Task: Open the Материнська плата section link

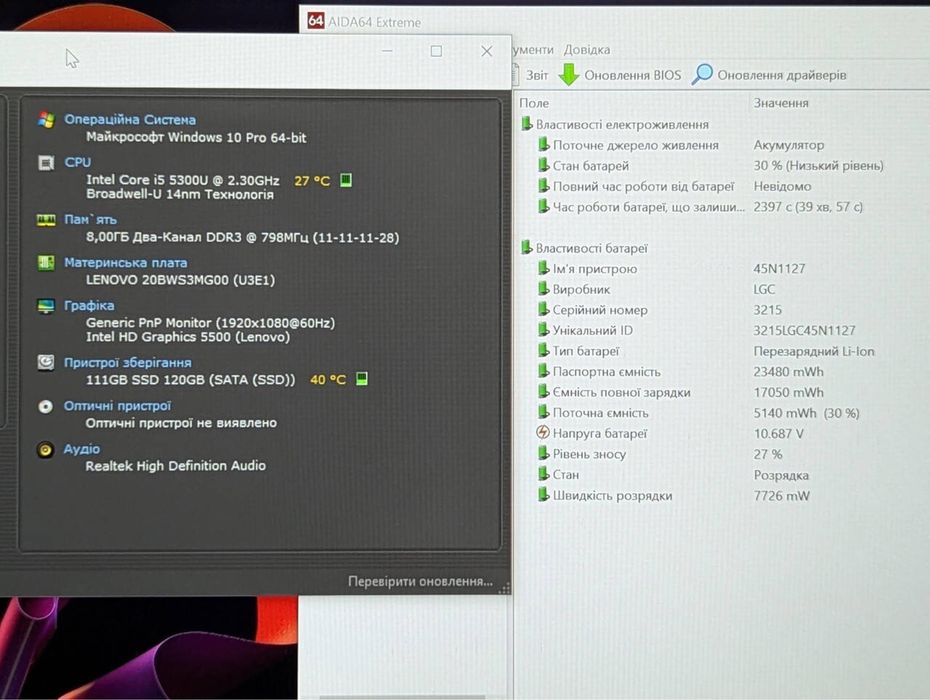Action: 126,262
